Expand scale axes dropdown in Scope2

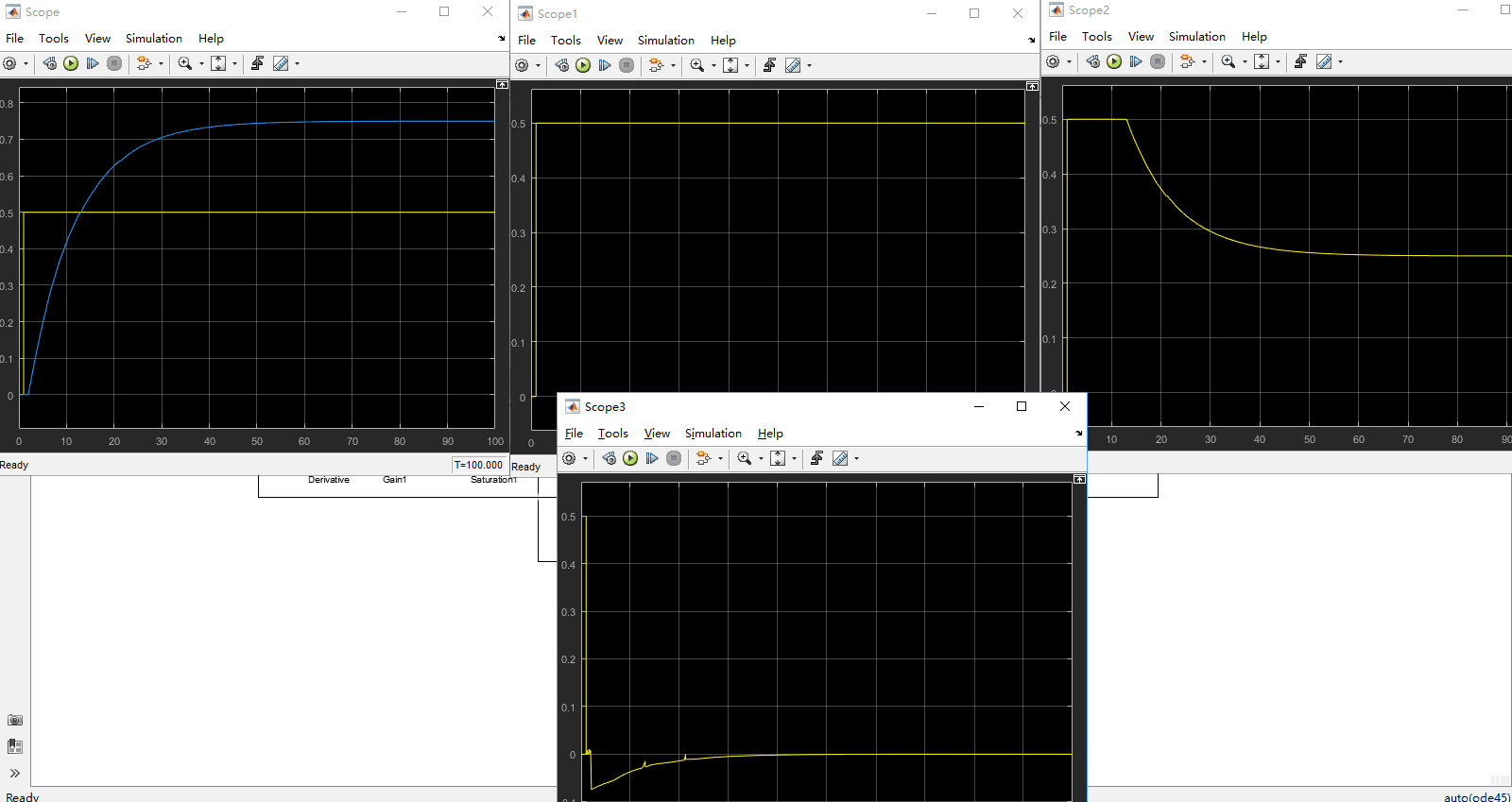(1278, 62)
